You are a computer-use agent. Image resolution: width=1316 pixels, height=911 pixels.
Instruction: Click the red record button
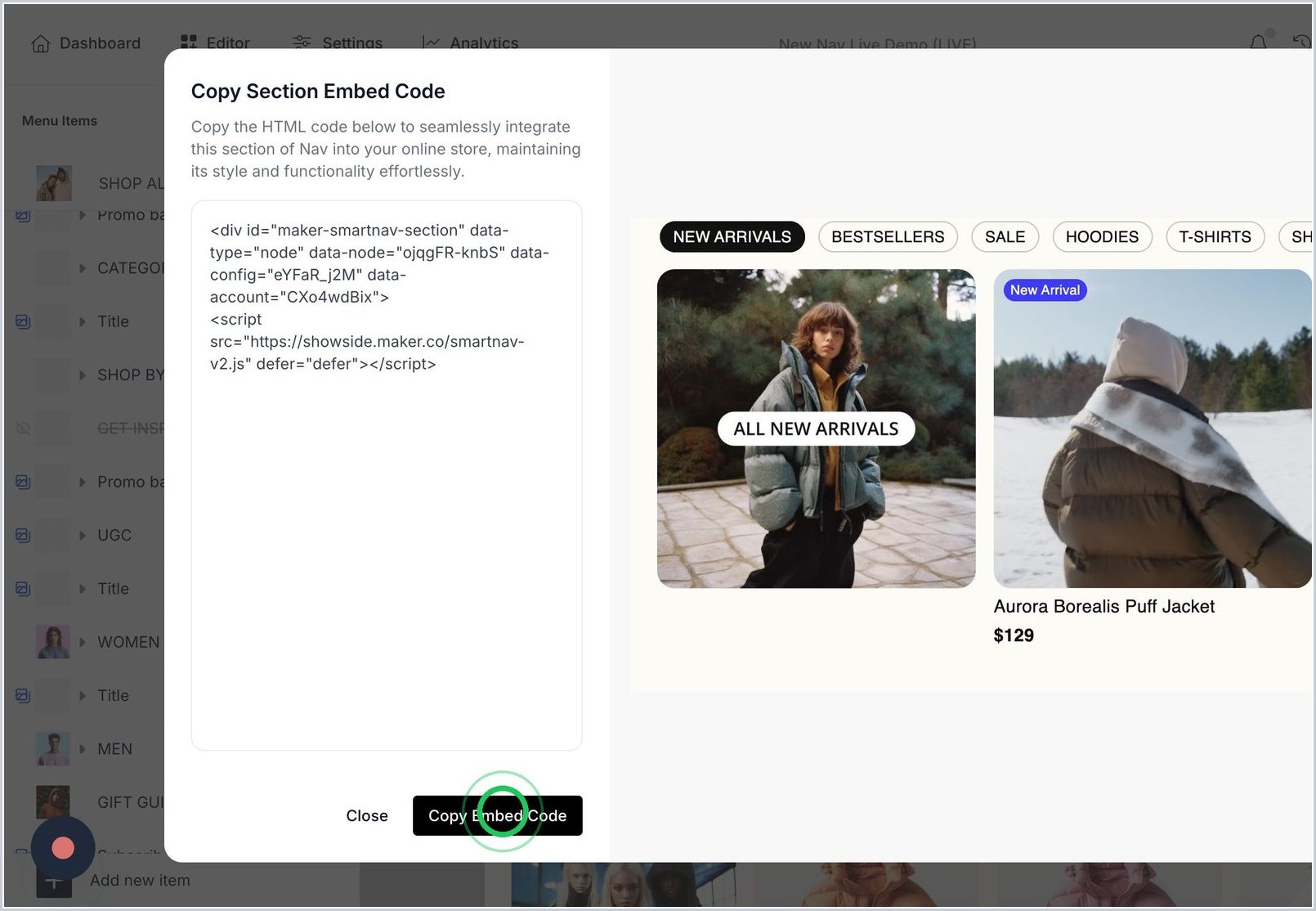(x=63, y=848)
